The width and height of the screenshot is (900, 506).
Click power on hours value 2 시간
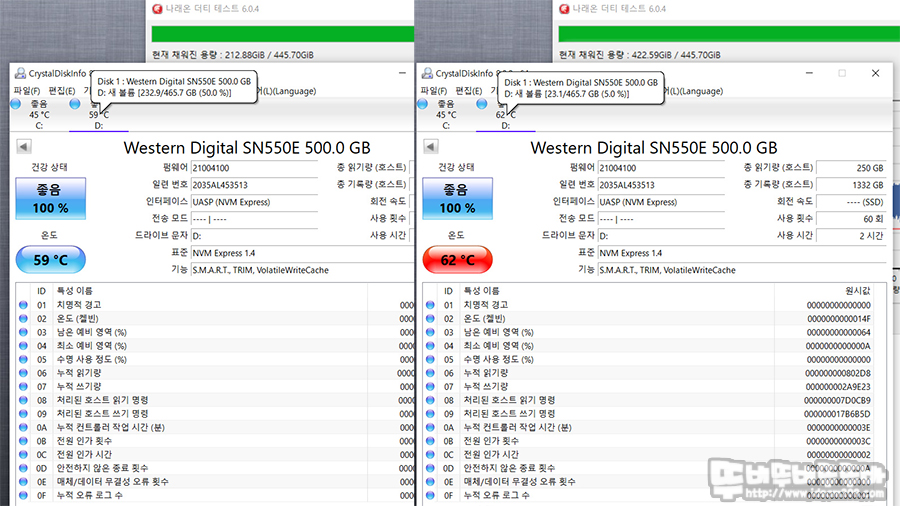pos(851,236)
